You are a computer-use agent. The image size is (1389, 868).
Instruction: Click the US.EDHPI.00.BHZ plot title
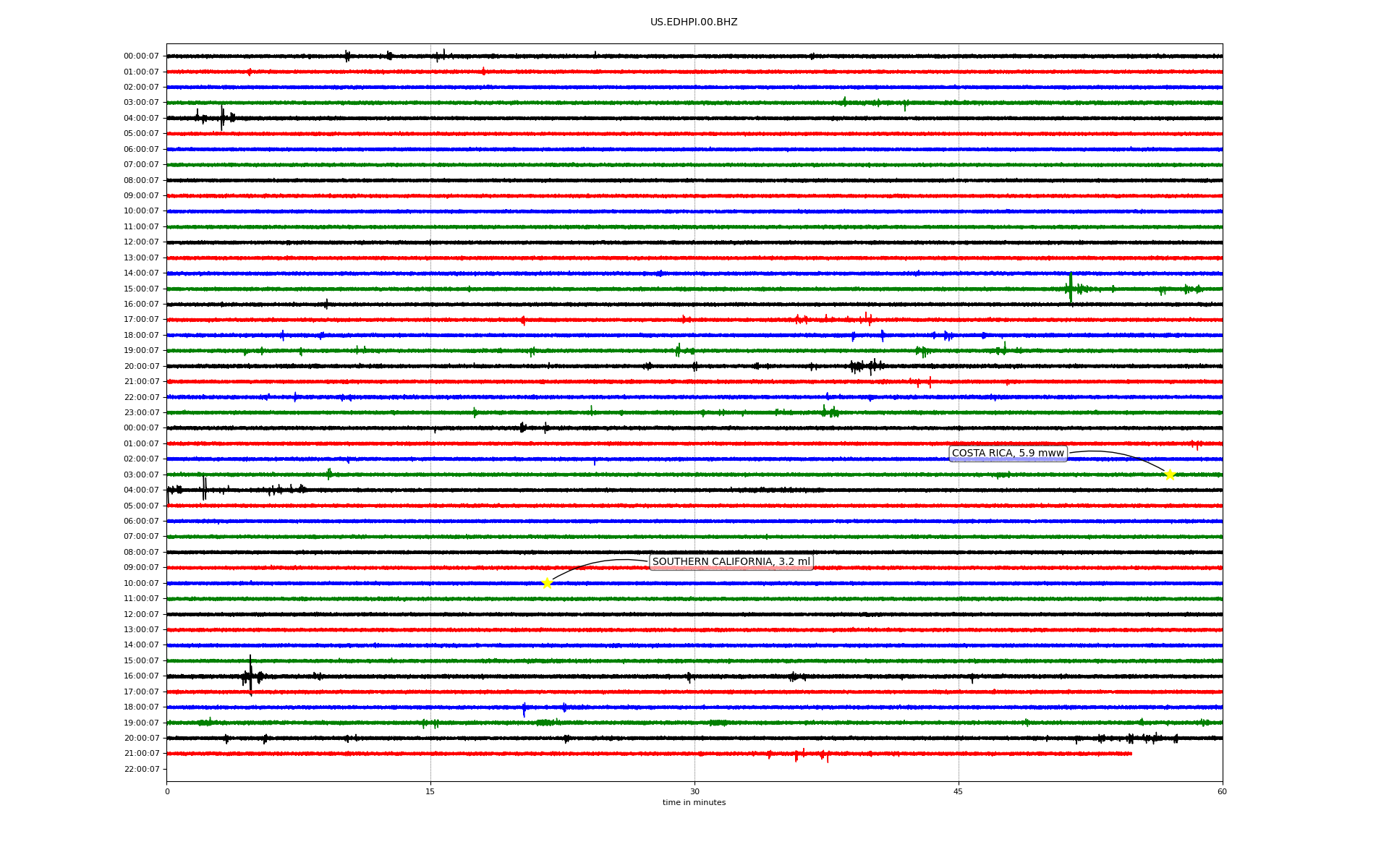(x=694, y=22)
